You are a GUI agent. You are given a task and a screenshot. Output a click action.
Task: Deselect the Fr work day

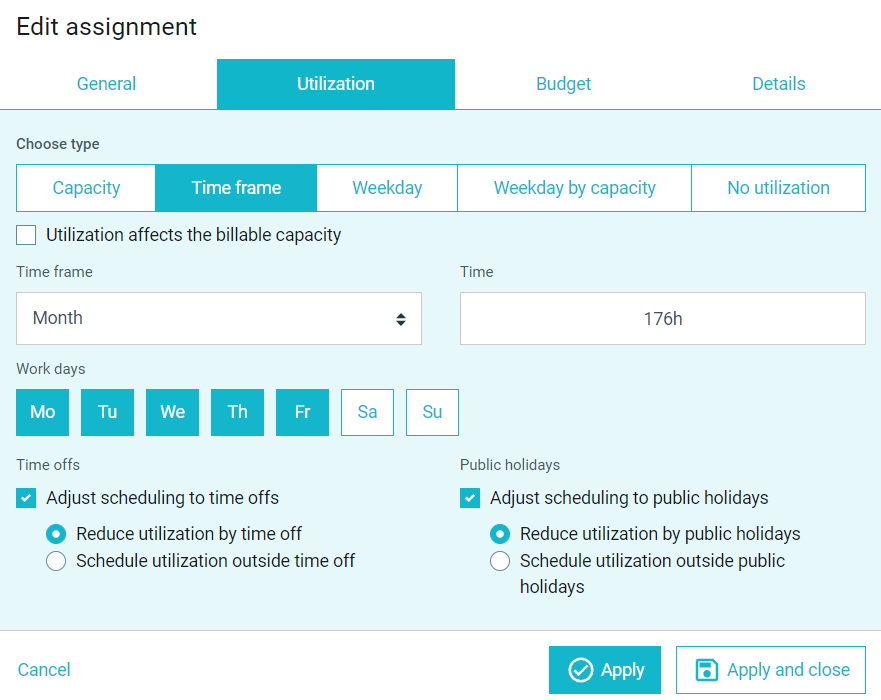point(302,412)
